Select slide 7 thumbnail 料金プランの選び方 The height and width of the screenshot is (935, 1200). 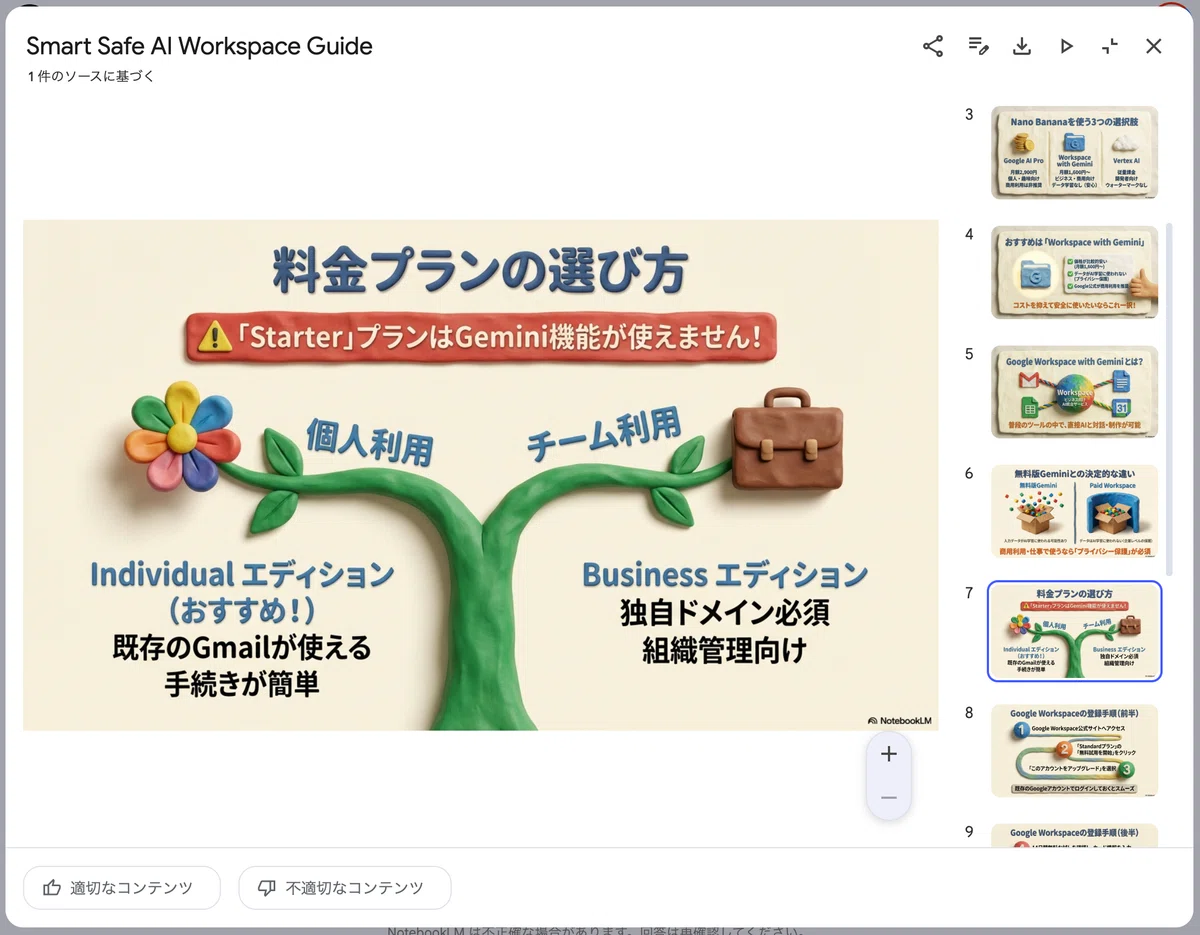click(x=1075, y=631)
